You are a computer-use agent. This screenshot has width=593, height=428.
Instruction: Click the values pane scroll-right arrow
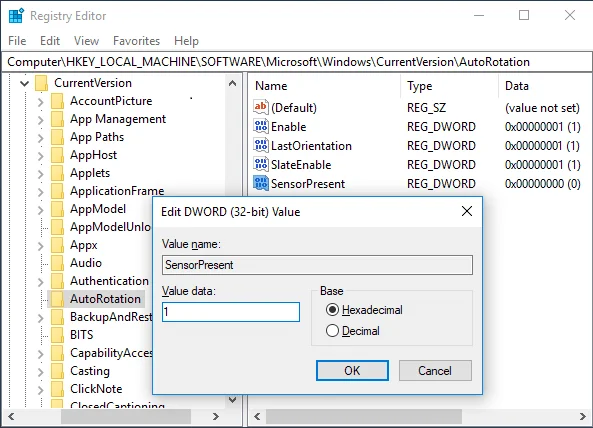(582, 416)
